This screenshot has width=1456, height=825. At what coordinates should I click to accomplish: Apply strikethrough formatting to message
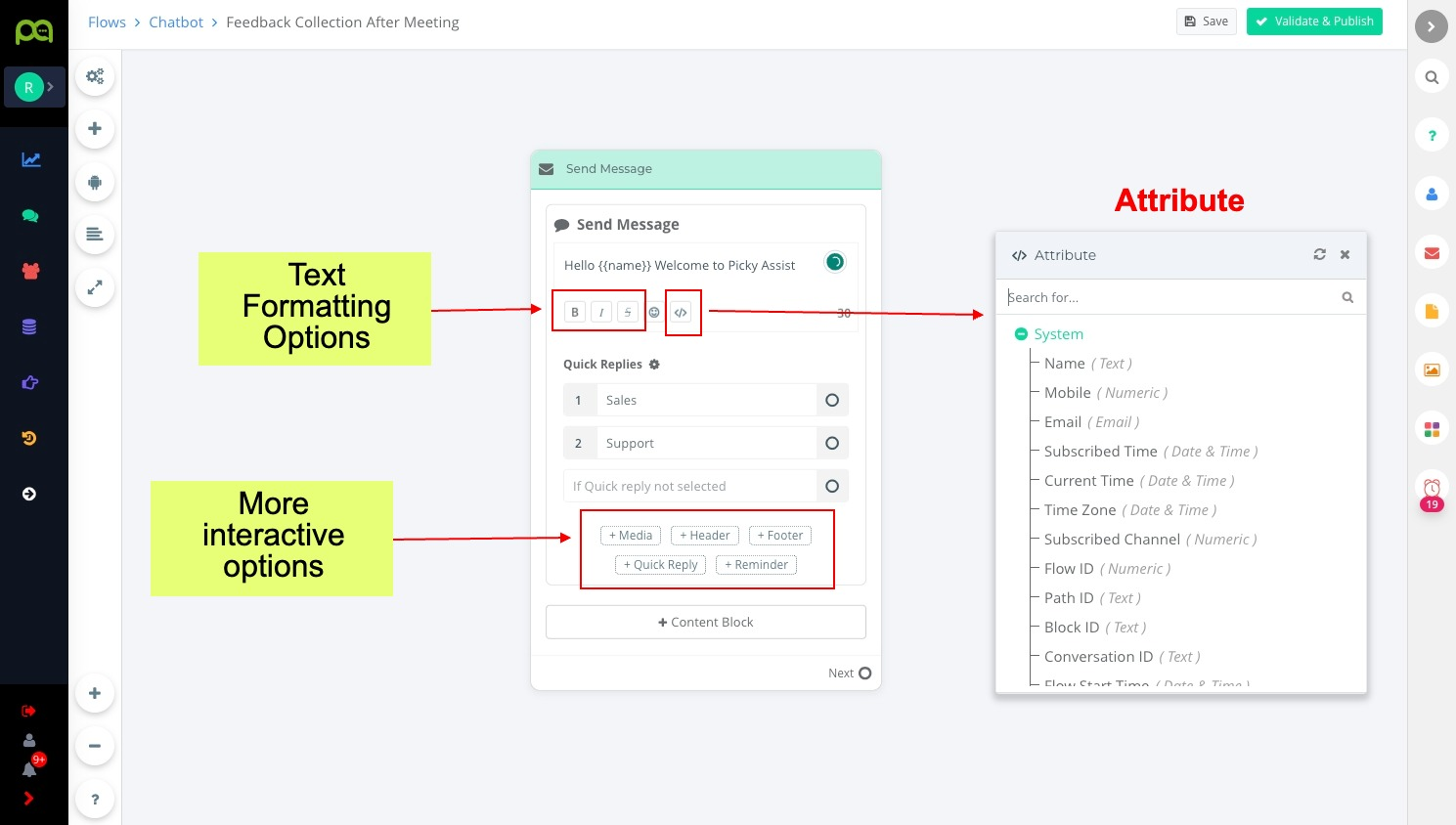click(628, 312)
